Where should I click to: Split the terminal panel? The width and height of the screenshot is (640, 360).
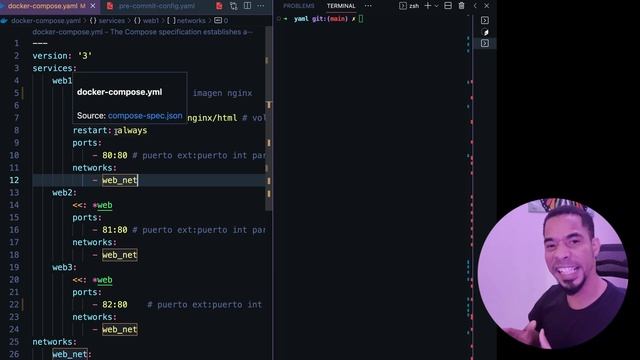[x=448, y=6]
